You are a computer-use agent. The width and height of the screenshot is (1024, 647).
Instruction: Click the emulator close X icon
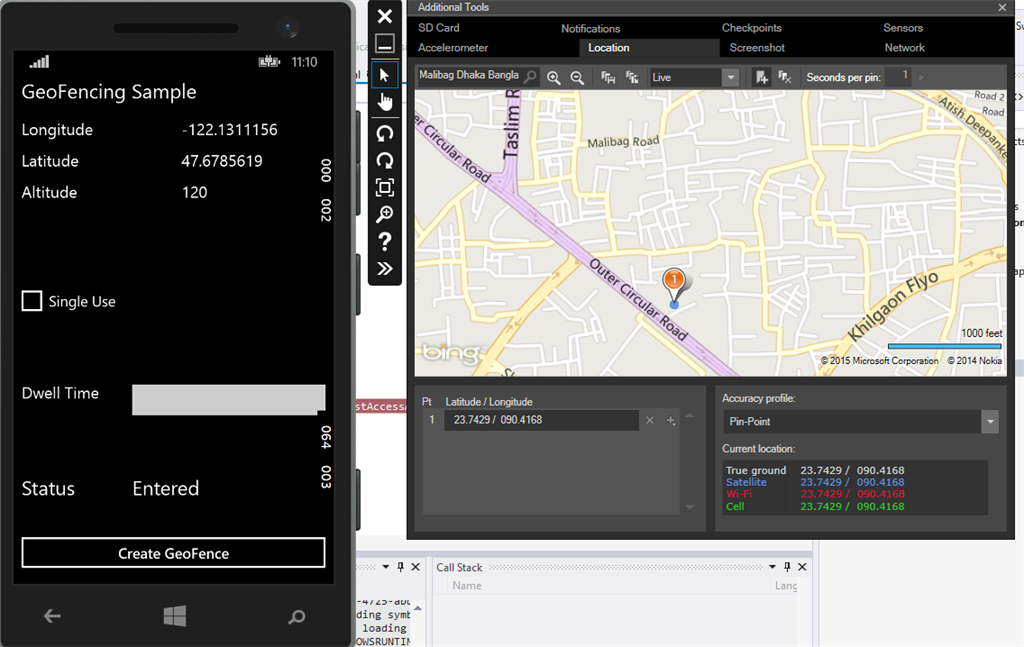click(x=385, y=16)
